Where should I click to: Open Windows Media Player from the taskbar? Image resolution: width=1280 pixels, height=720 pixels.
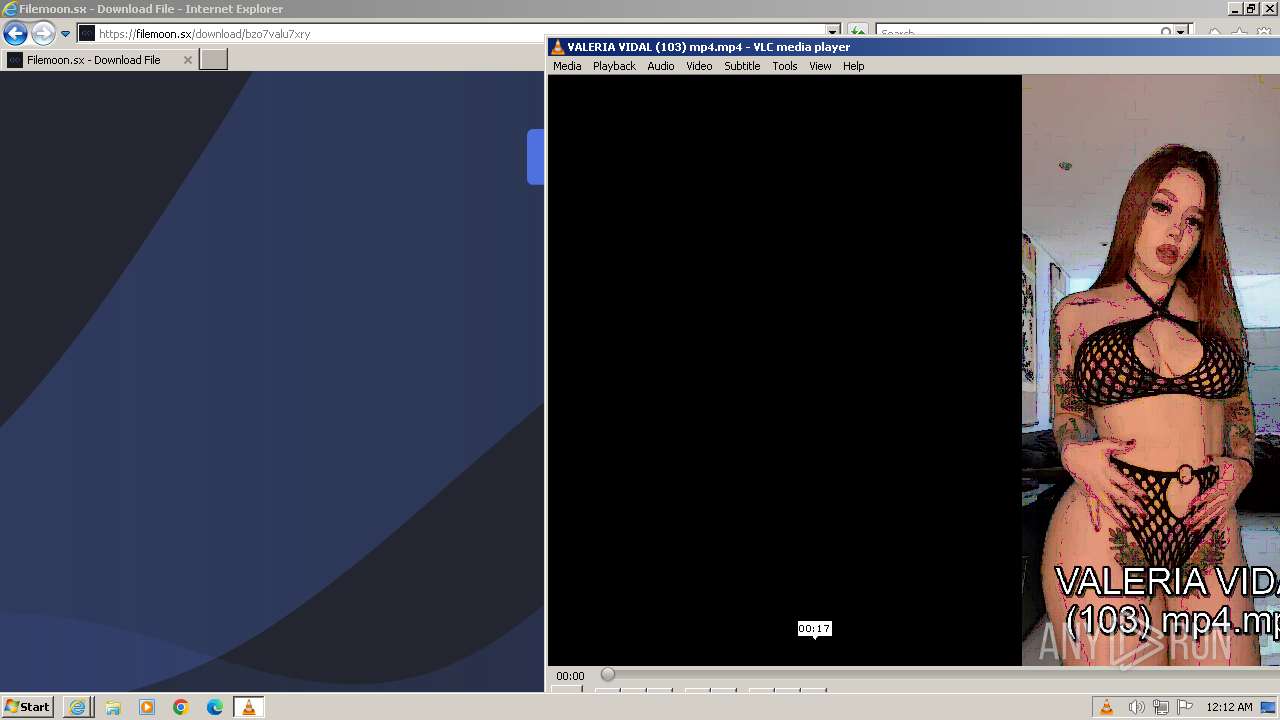pyautogui.click(x=147, y=707)
